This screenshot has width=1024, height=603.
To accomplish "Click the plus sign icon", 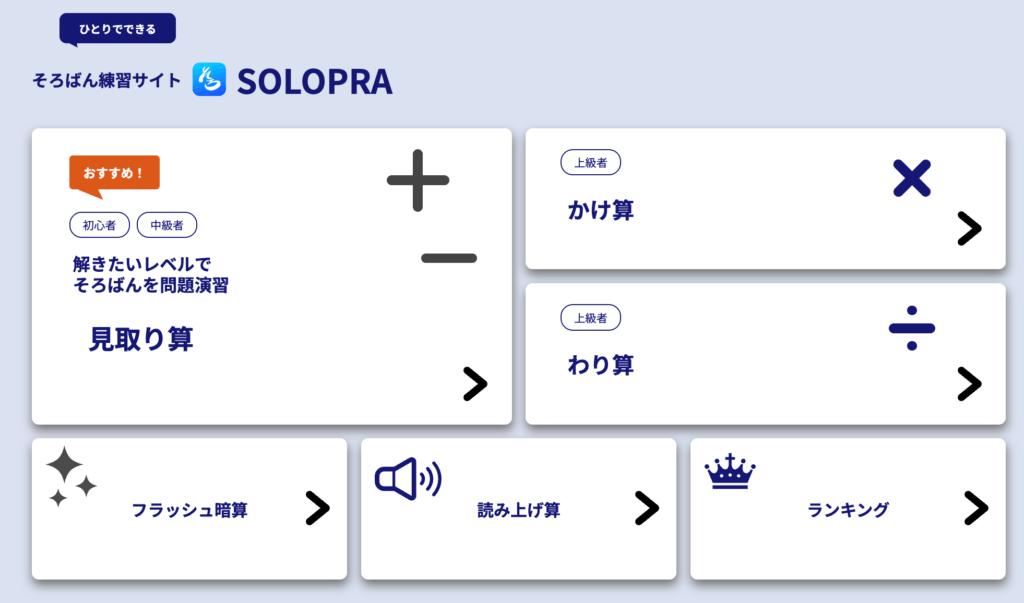I will (x=418, y=180).
